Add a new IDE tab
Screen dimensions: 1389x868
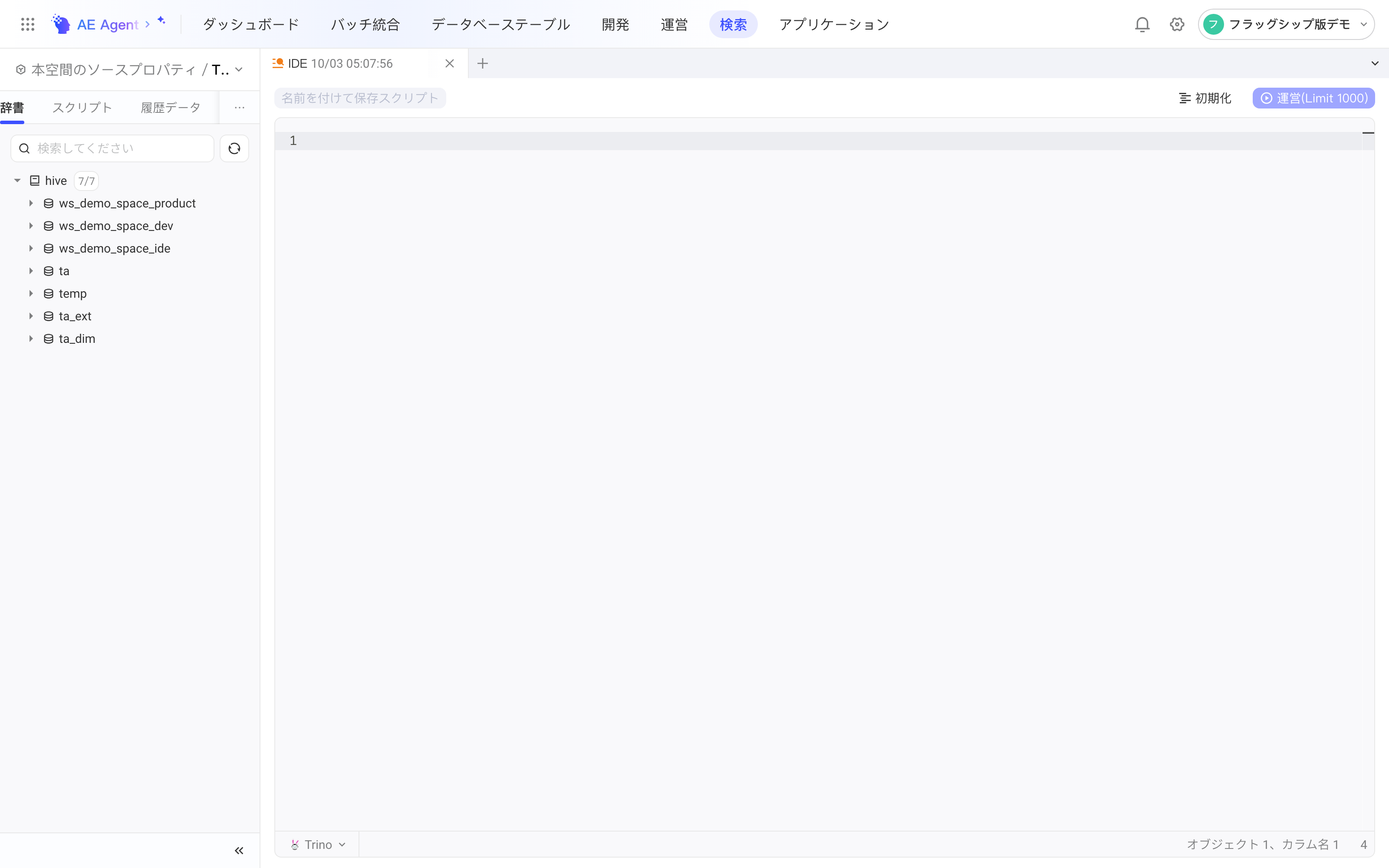click(x=483, y=63)
